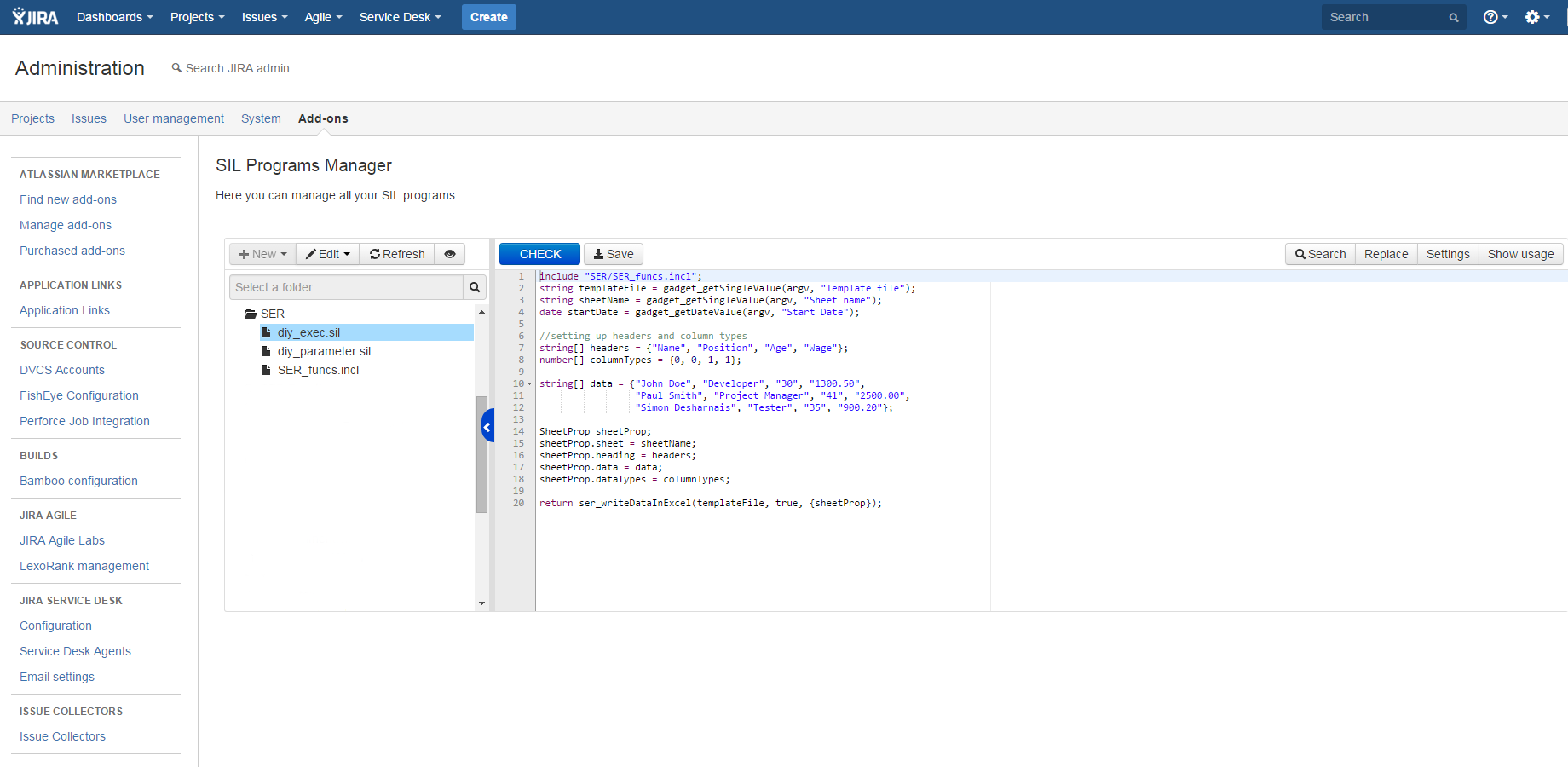Click the file tree scrollbar thumb

(x=481, y=454)
